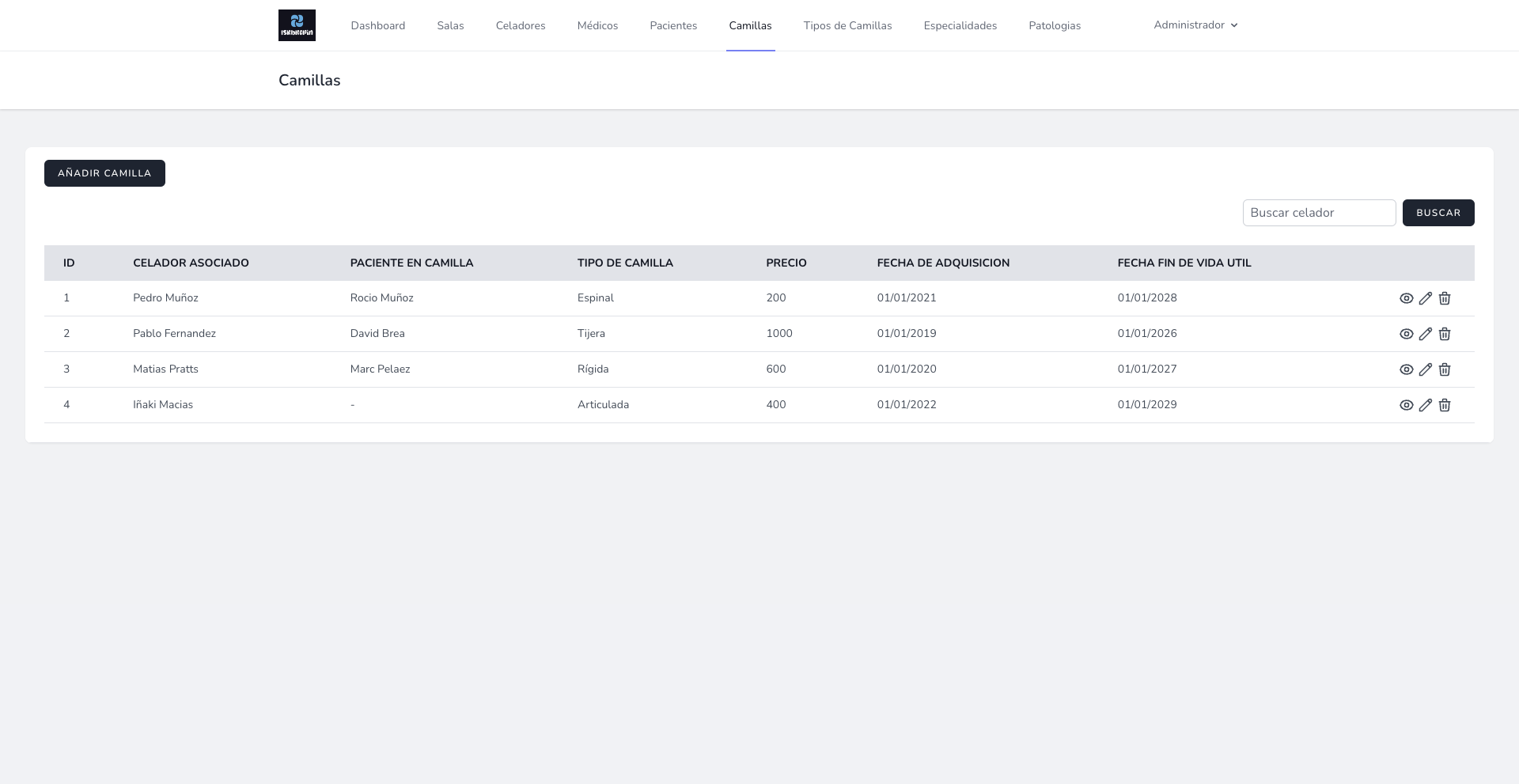Focus the Buscar celador search field
Image resolution: width=1519 pixels, height=784 pixels.
pos(1318,213)
